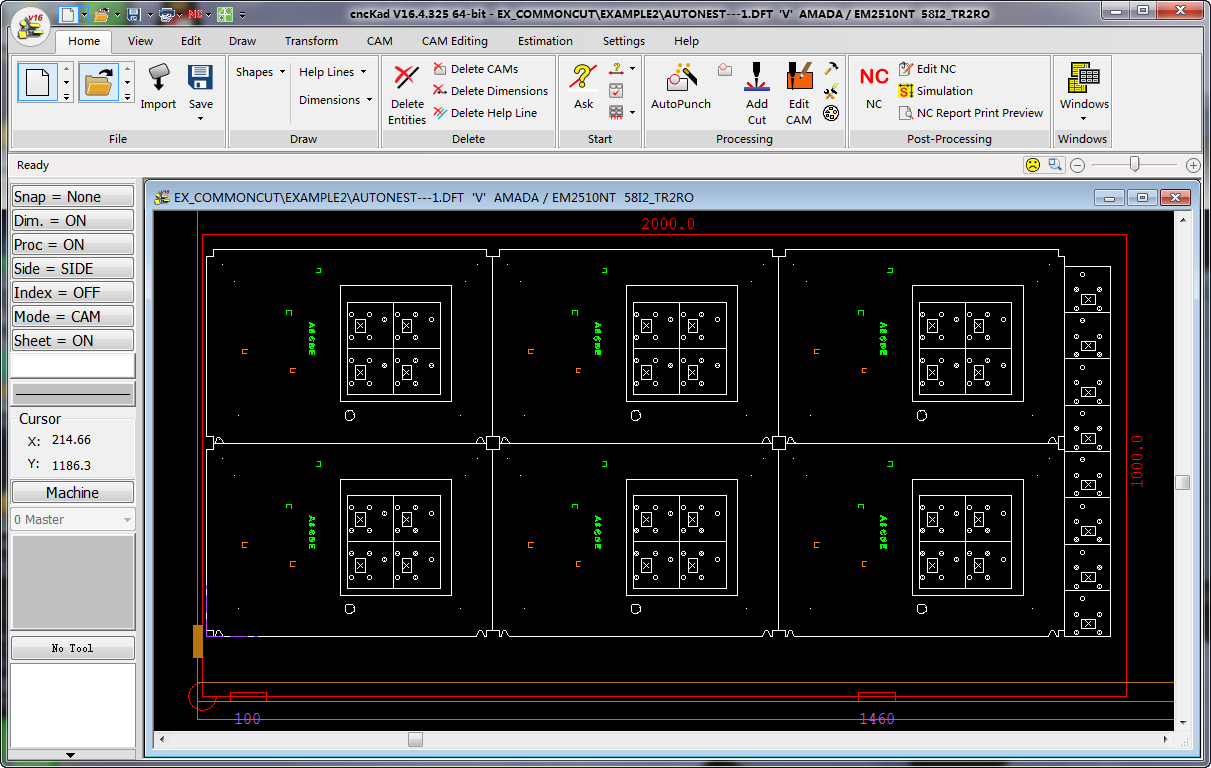The image size is (1211, 768).
Task: Switch to the CAM Editing tab
Action: 455,41
